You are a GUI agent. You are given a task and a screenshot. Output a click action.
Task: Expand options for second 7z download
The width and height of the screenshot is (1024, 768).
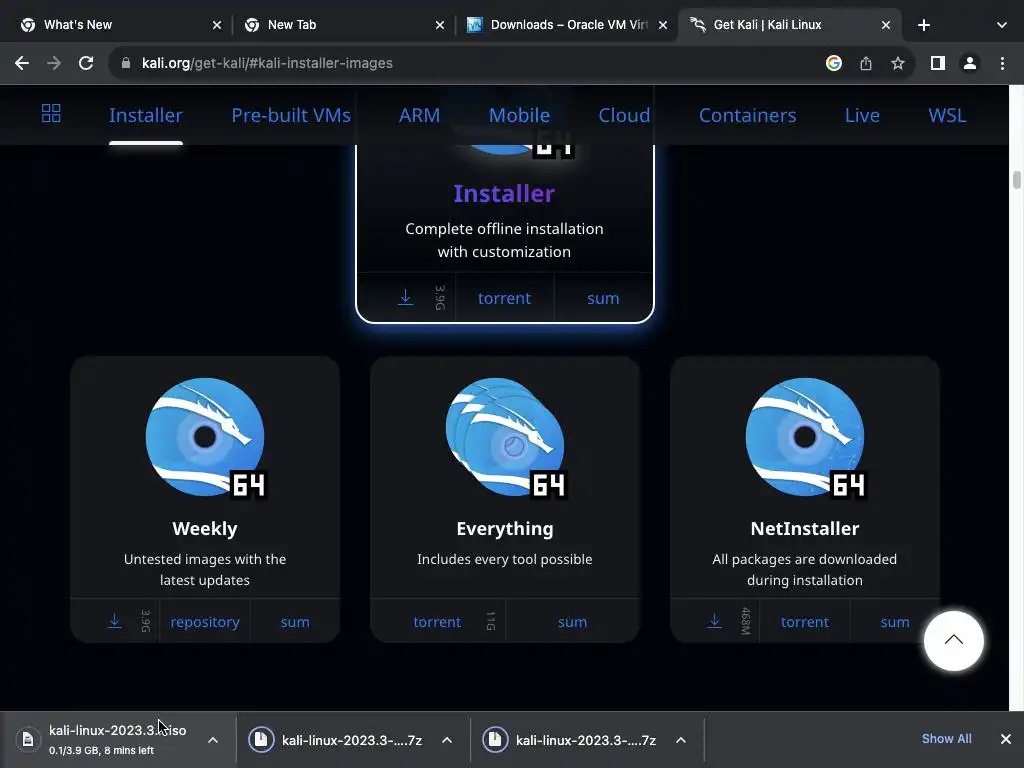click(680, 740)
